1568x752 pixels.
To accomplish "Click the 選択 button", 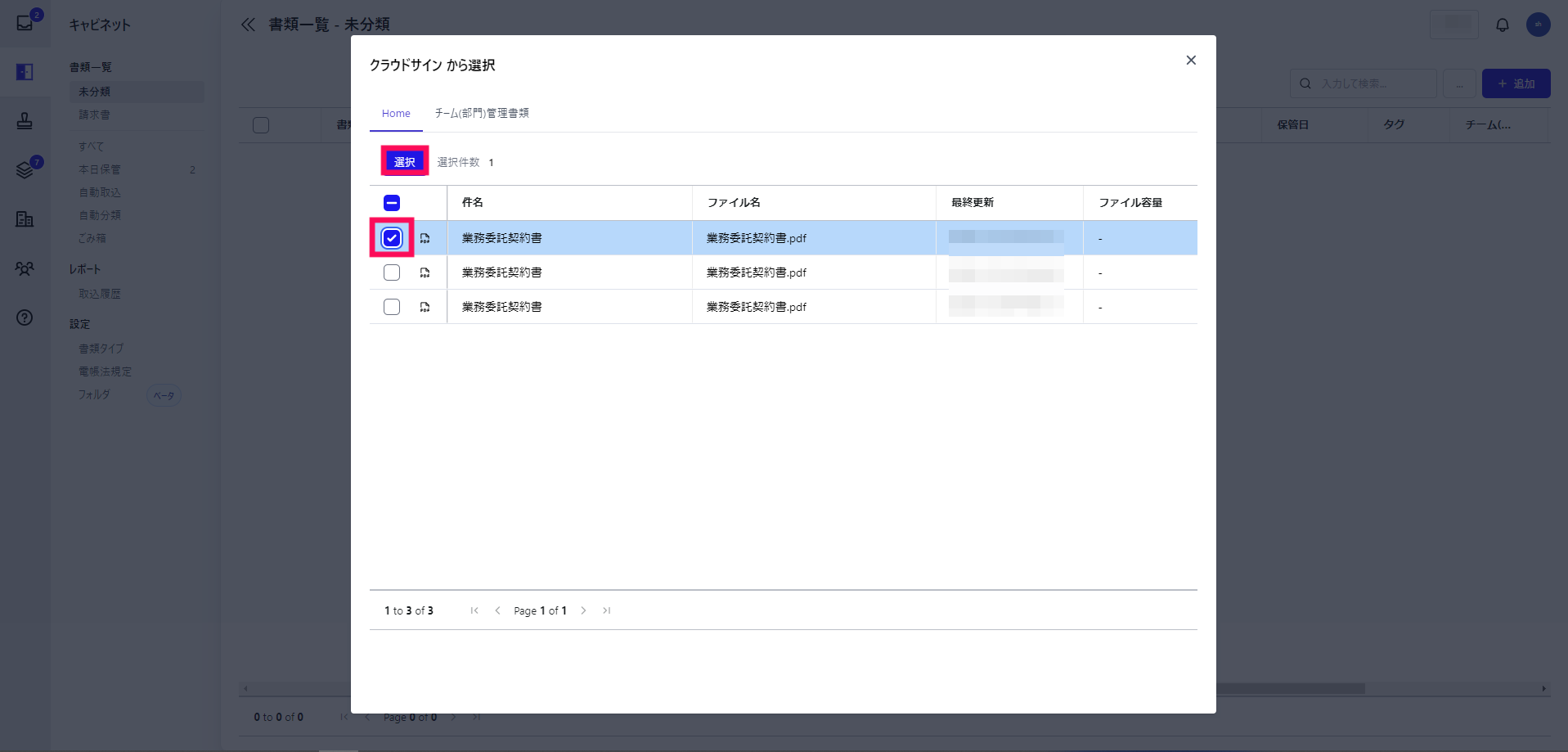I will [x=405, y=162].
